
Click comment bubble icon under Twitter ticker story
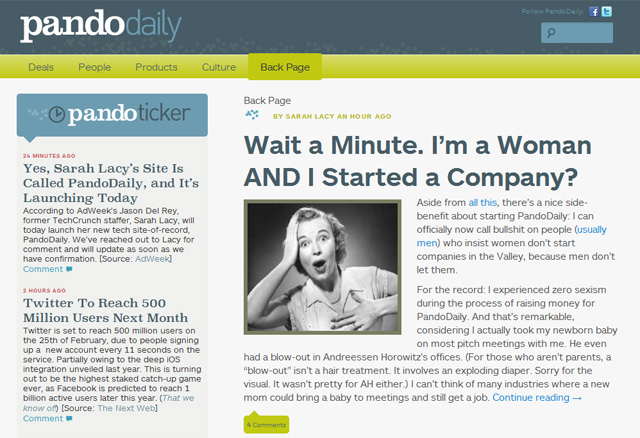click(69, 418)
